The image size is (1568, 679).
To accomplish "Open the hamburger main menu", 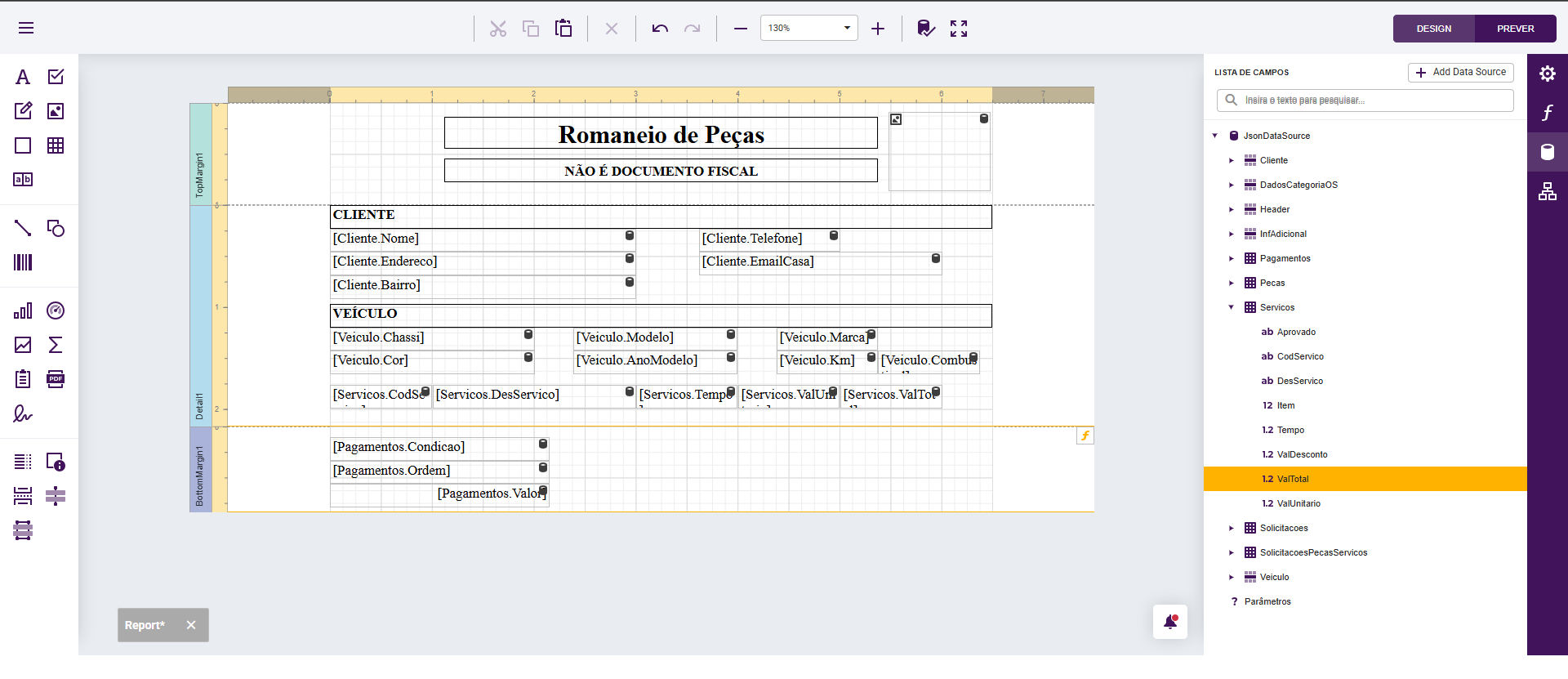I will point(26,29).
